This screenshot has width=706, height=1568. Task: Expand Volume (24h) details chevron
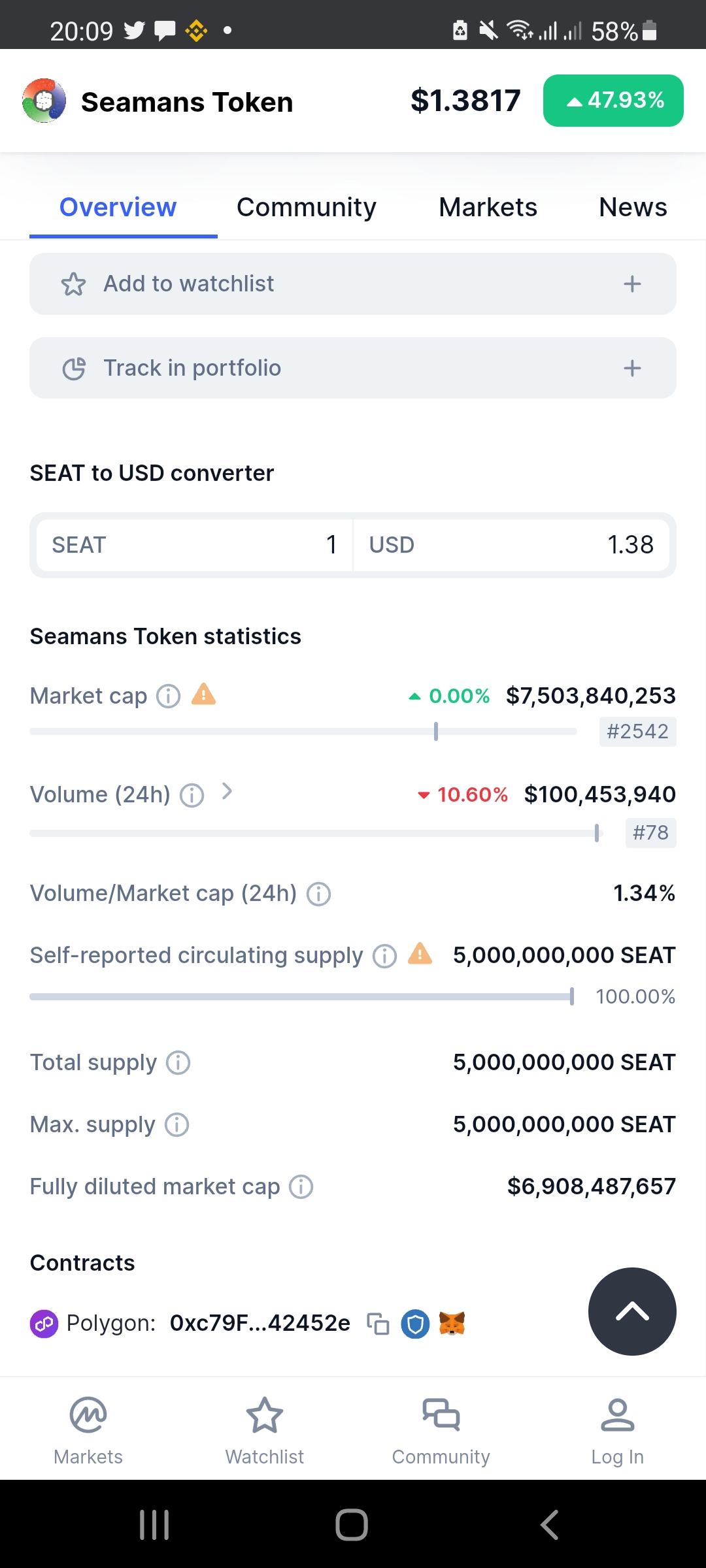(227, 792)
